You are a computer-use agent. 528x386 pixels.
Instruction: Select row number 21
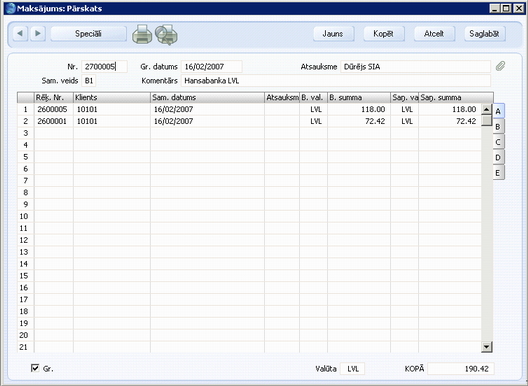click(26, 347)
